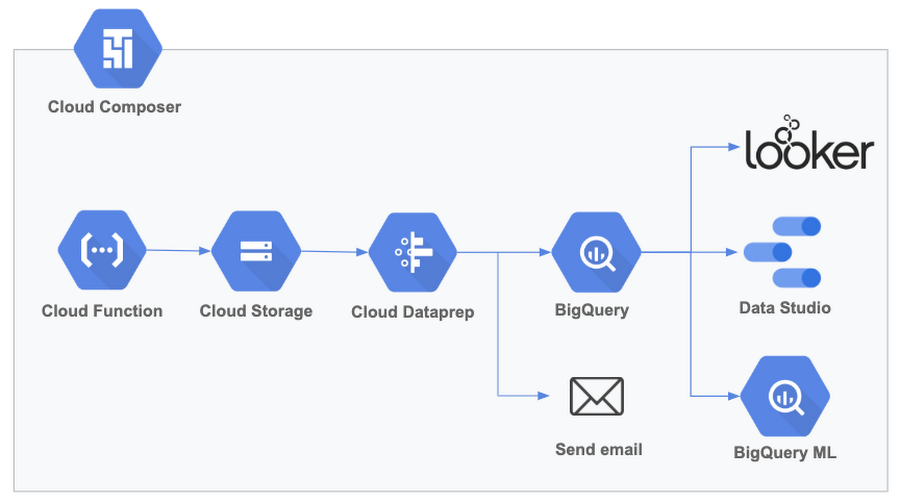The height and width of the screenshot is (502, 900).
Task: Click the BigQuery hexagon icon
Action: click(x=596, y=252)
